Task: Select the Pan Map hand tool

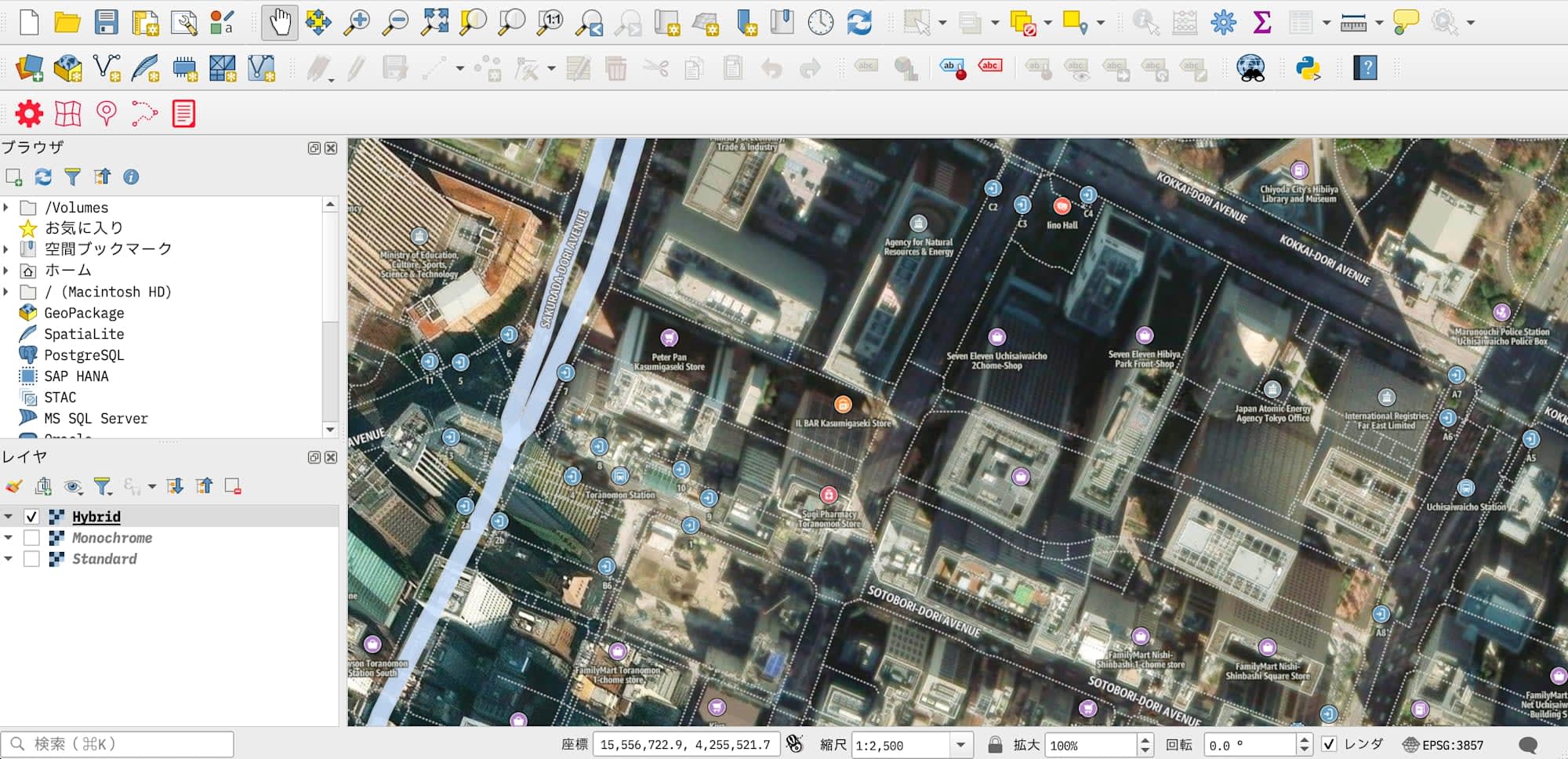Action: click(x=279, y=23)
